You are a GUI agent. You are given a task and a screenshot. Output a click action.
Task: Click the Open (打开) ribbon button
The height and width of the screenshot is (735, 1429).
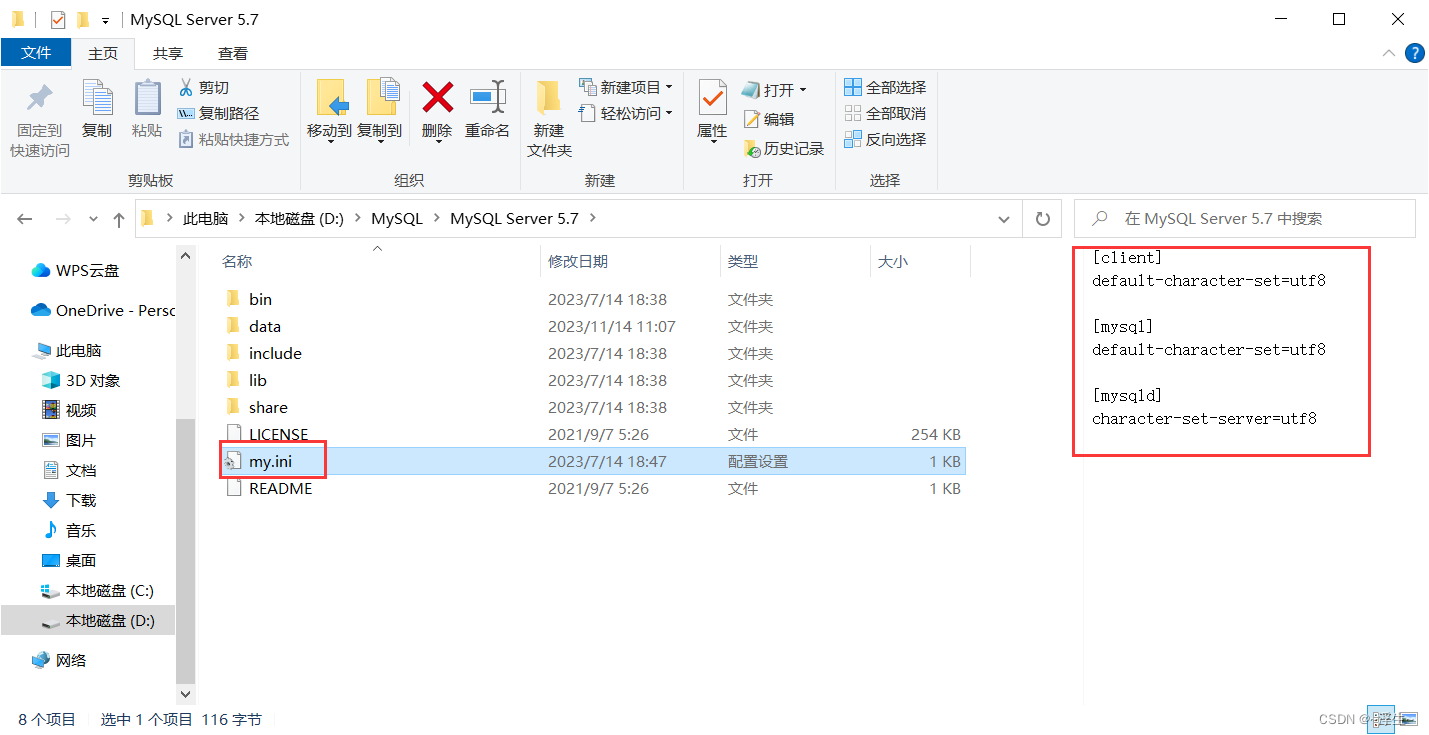[774, 90]
